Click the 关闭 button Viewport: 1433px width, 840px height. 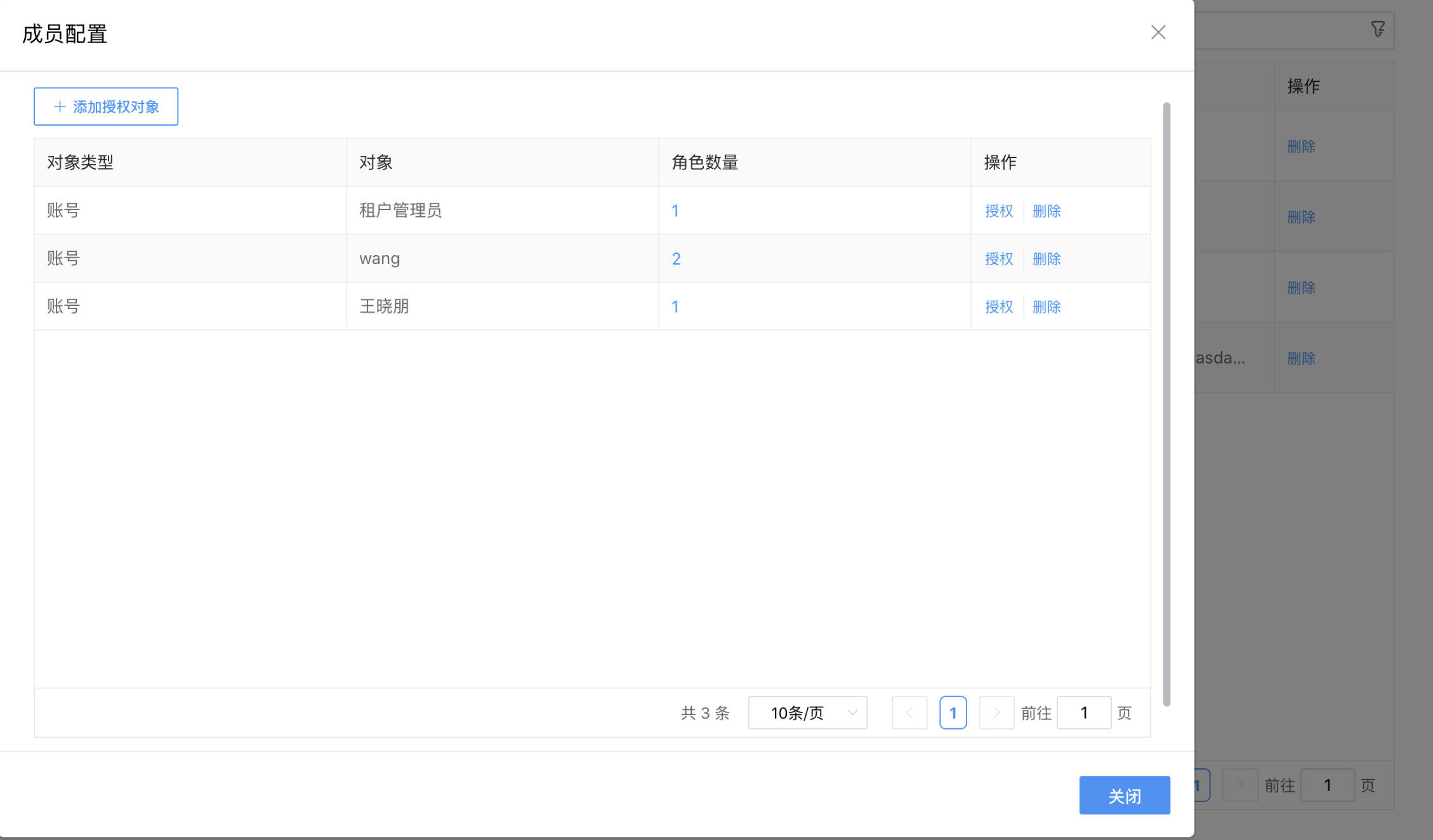[1125, 795]
